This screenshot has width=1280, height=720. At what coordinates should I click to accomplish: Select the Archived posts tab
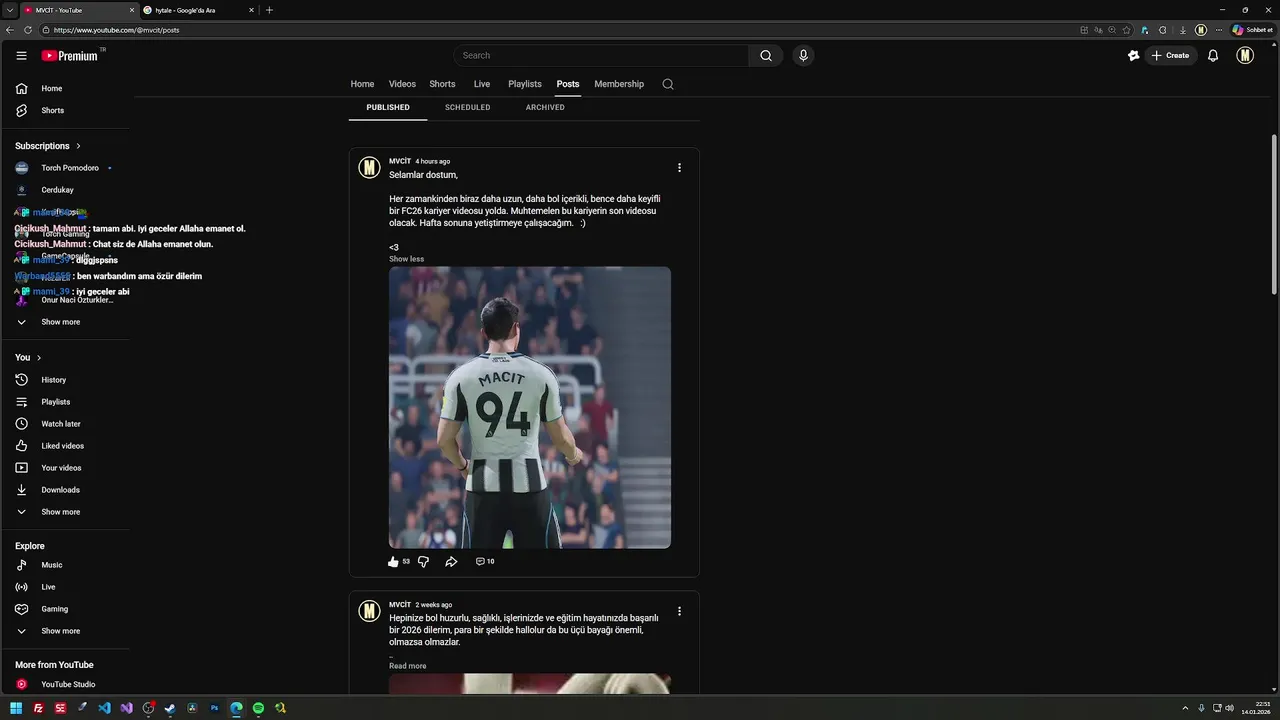[545, 107]
